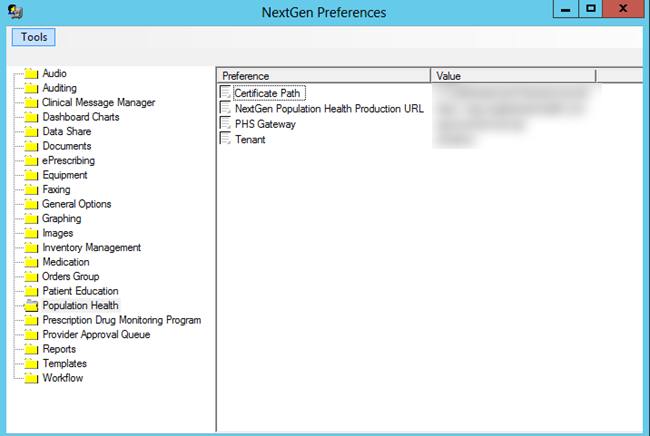
Task: Click the Reports folder icon
Action: point(31,349)
